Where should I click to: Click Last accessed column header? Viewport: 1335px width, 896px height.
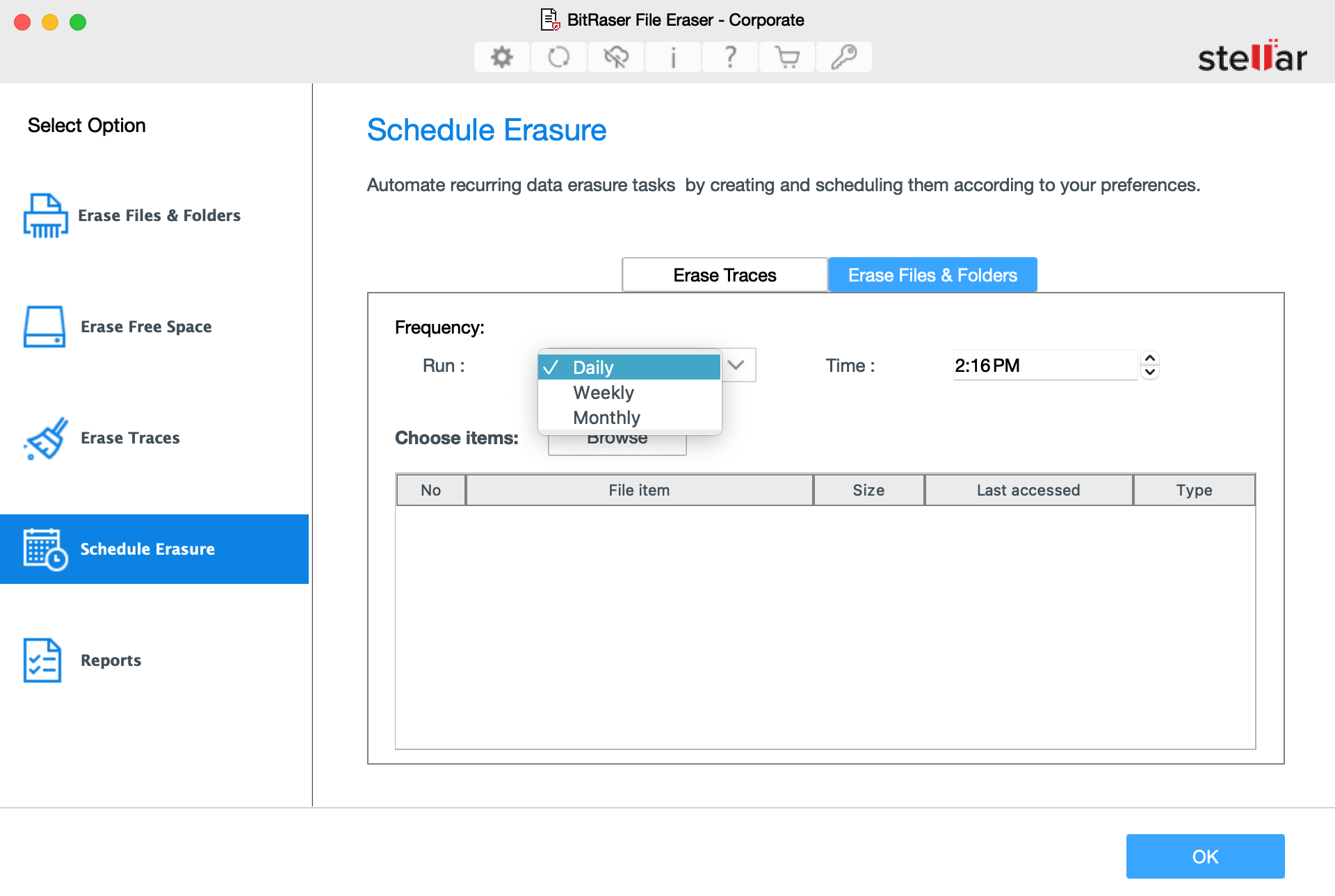pyautogui.click(x=1029, y=490)
